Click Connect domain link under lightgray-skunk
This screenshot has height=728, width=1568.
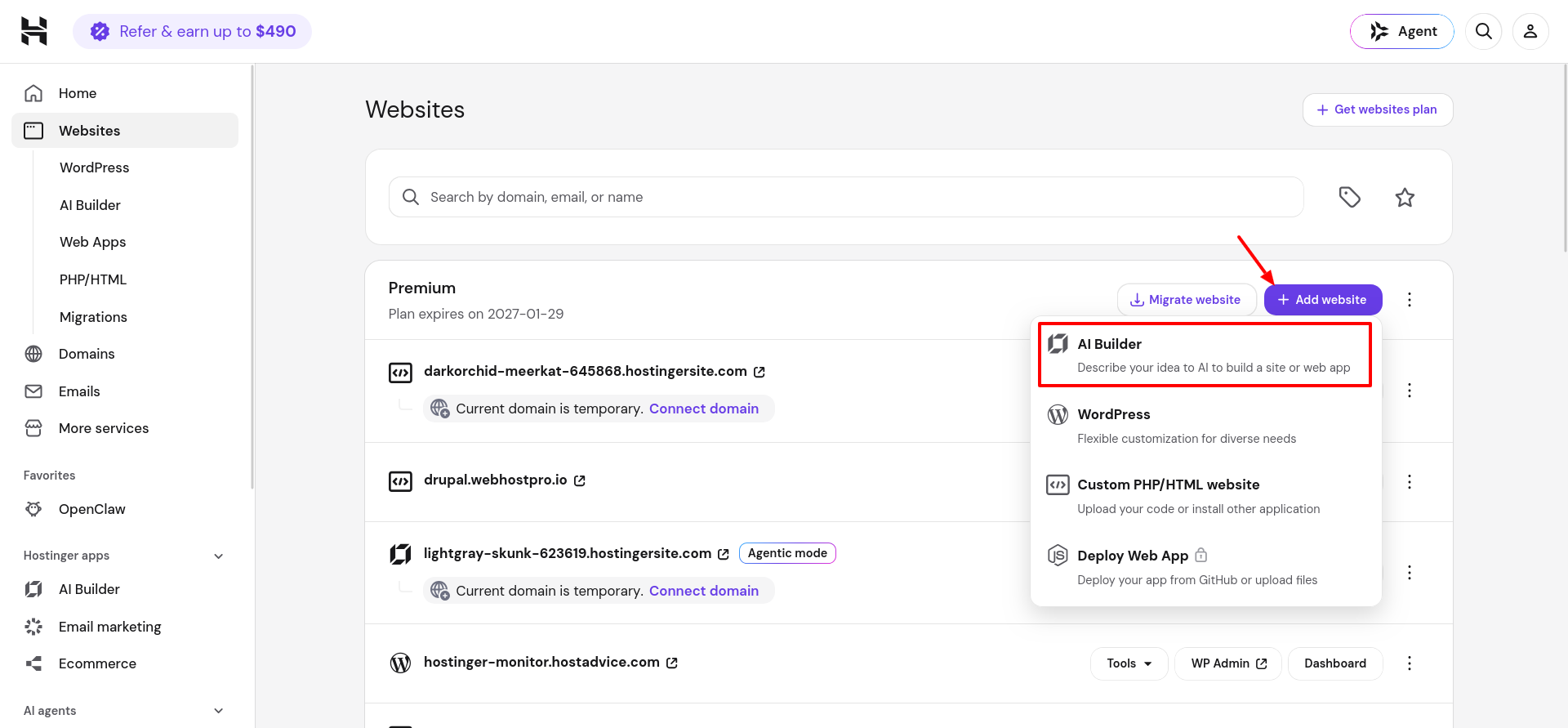click(x=704, y=591)
